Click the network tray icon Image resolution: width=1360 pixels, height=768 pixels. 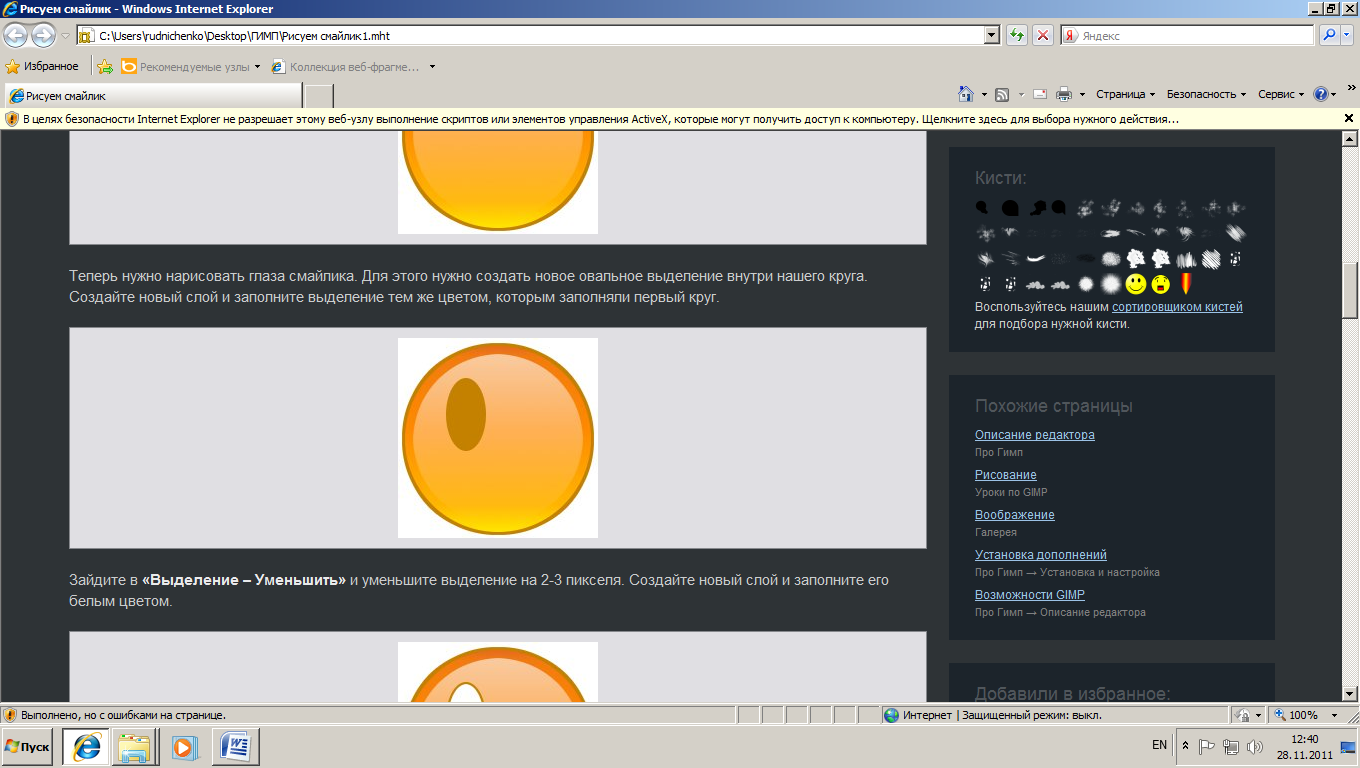(x=1231, y=747)
